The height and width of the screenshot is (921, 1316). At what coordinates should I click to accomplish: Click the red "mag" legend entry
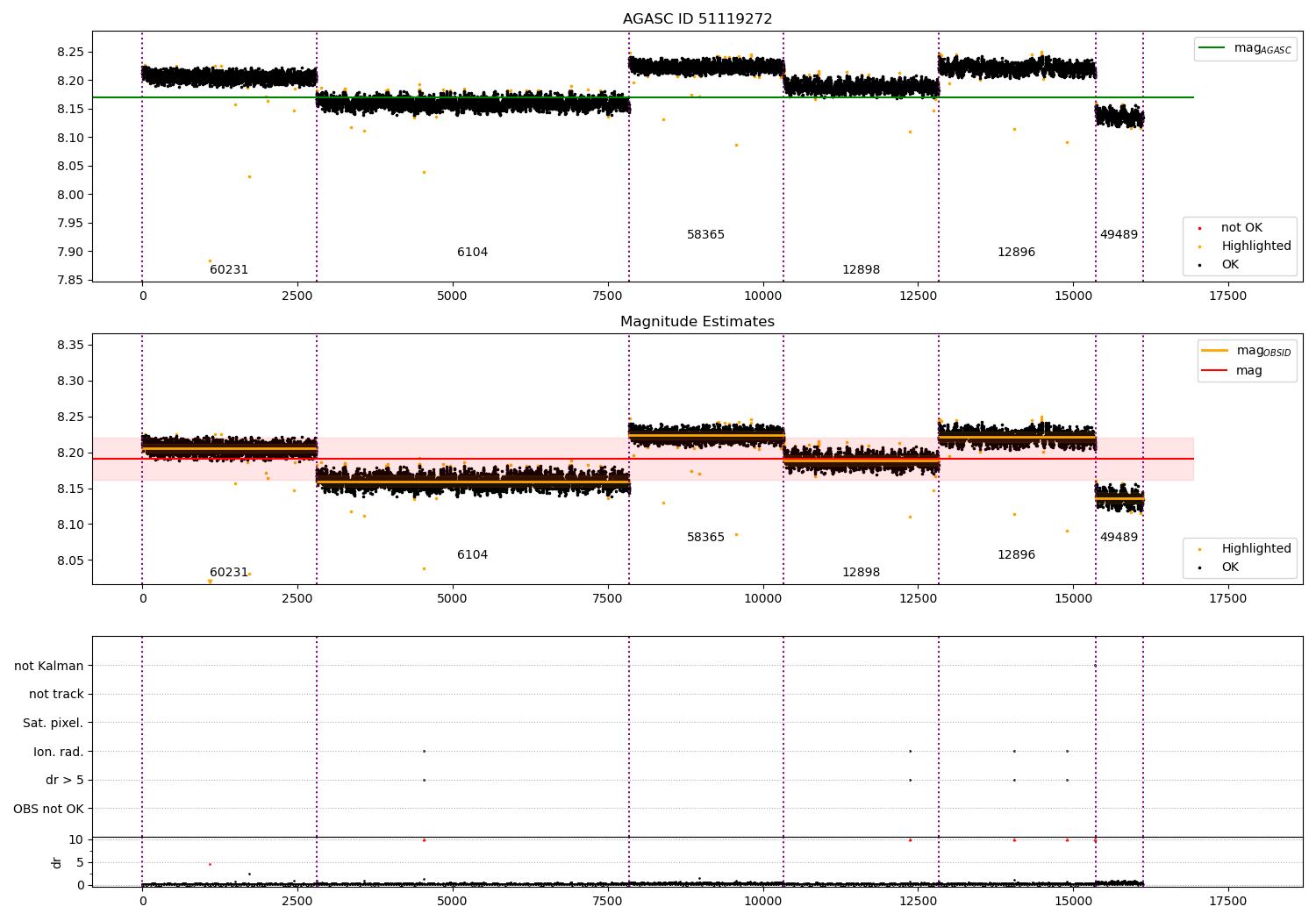point(1232,370)
